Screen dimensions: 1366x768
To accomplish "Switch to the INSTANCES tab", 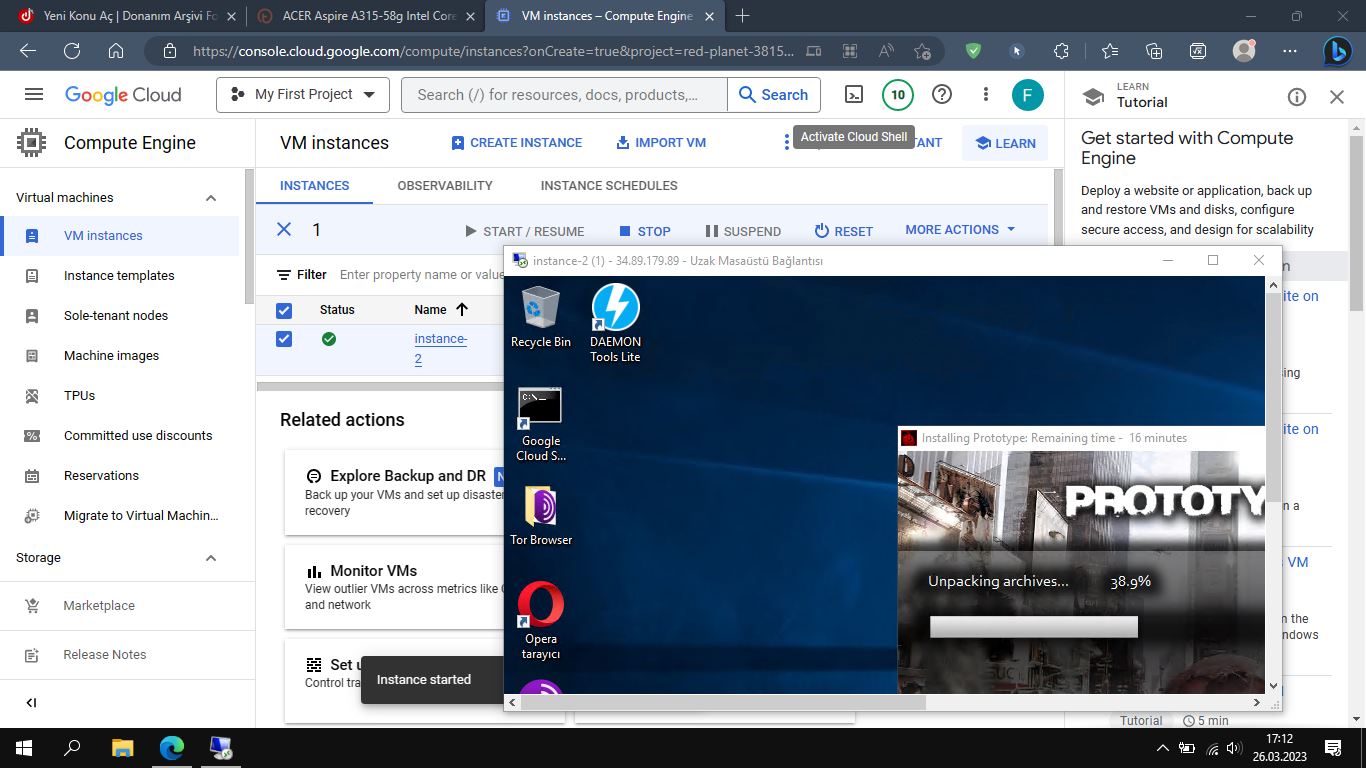I will (314, 186).
